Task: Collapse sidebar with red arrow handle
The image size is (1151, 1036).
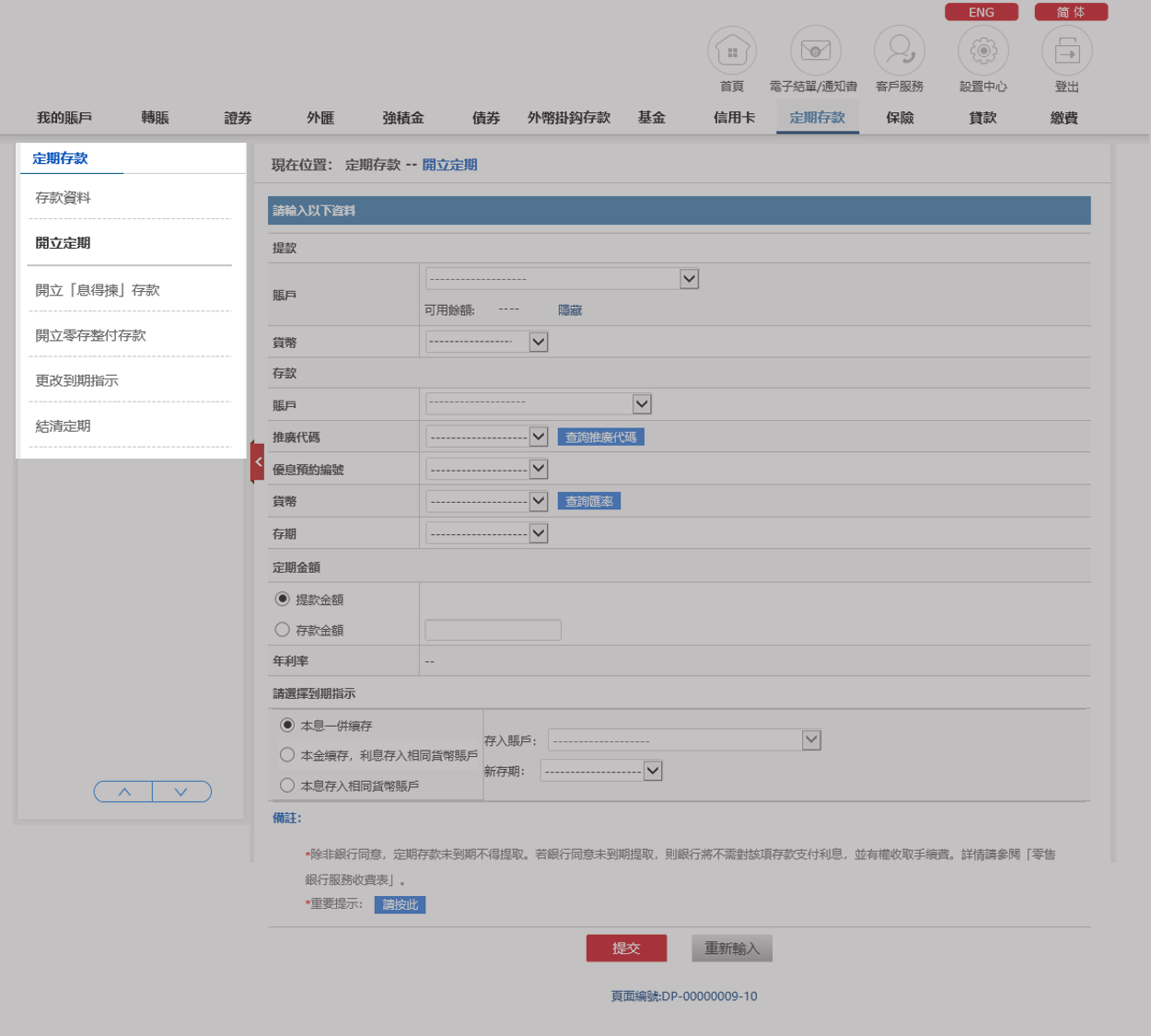Action: pos(258,462)
